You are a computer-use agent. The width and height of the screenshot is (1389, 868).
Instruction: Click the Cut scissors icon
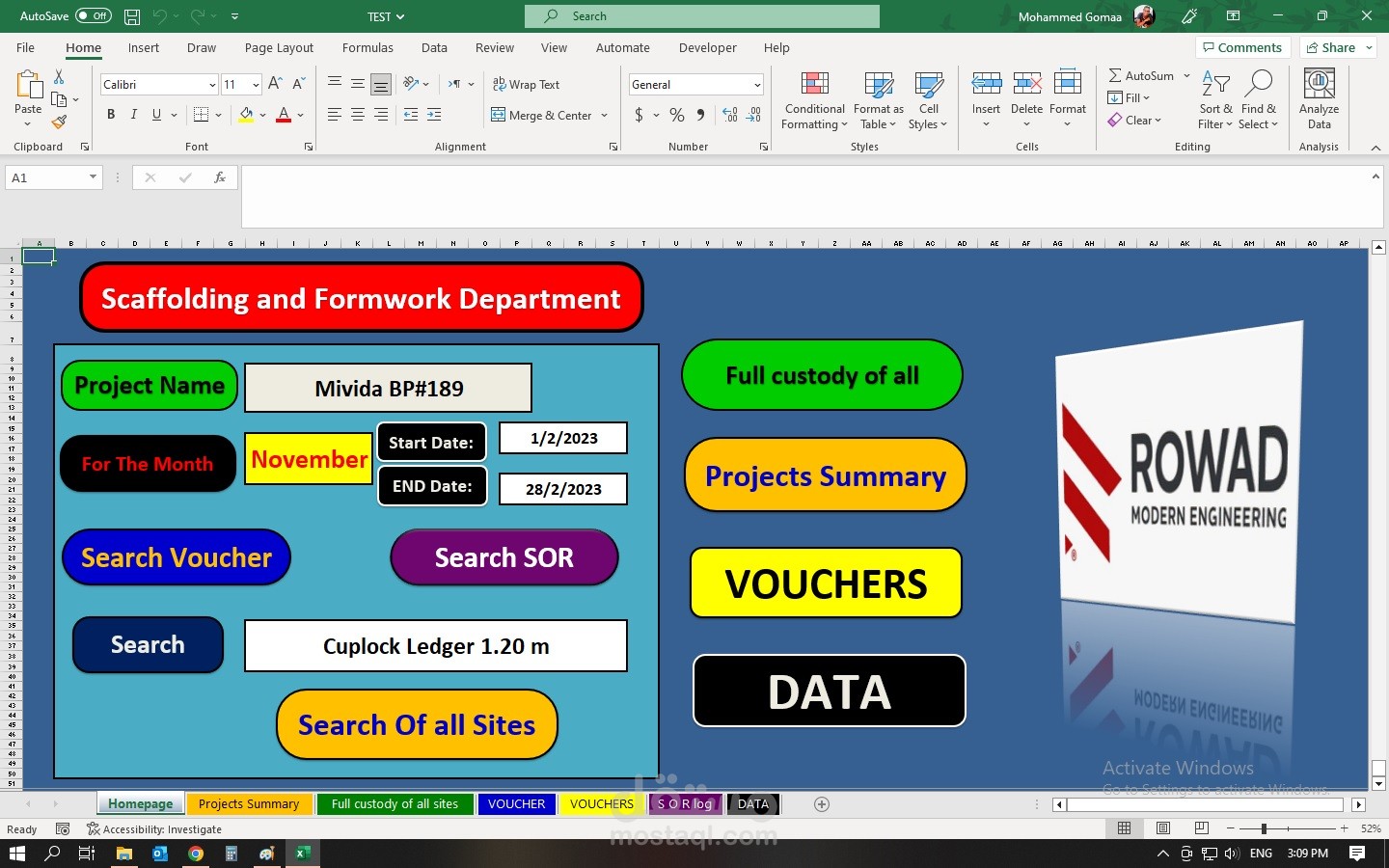(x=59, y=76)
